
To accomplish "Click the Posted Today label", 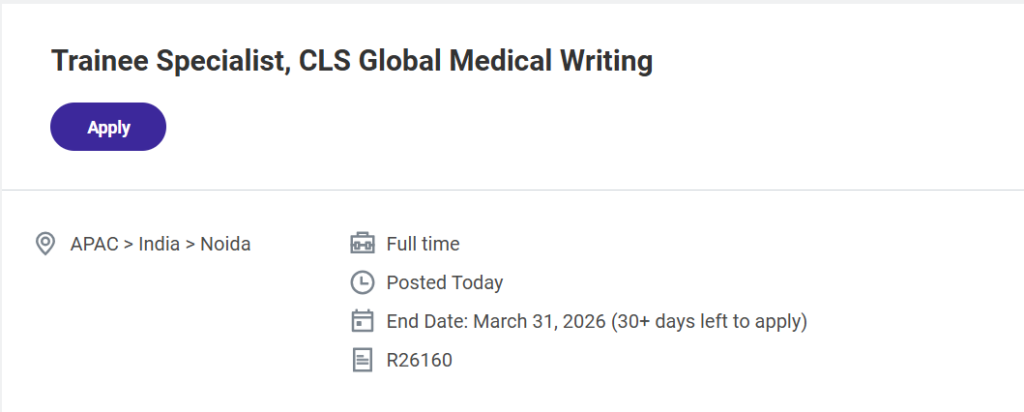I will (x=445, y=283).
